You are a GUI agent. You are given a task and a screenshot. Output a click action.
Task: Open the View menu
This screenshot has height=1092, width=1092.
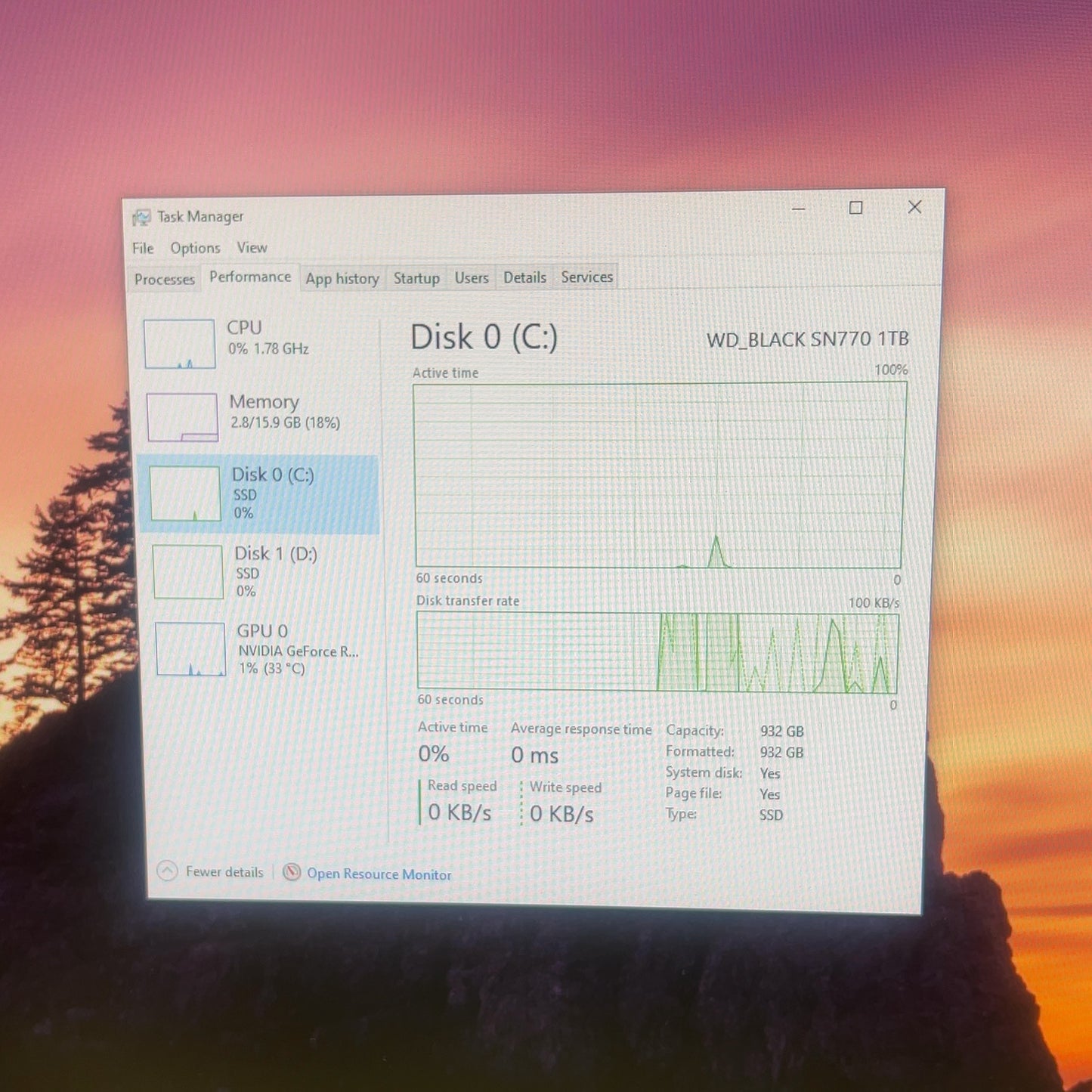coord(252,247)
